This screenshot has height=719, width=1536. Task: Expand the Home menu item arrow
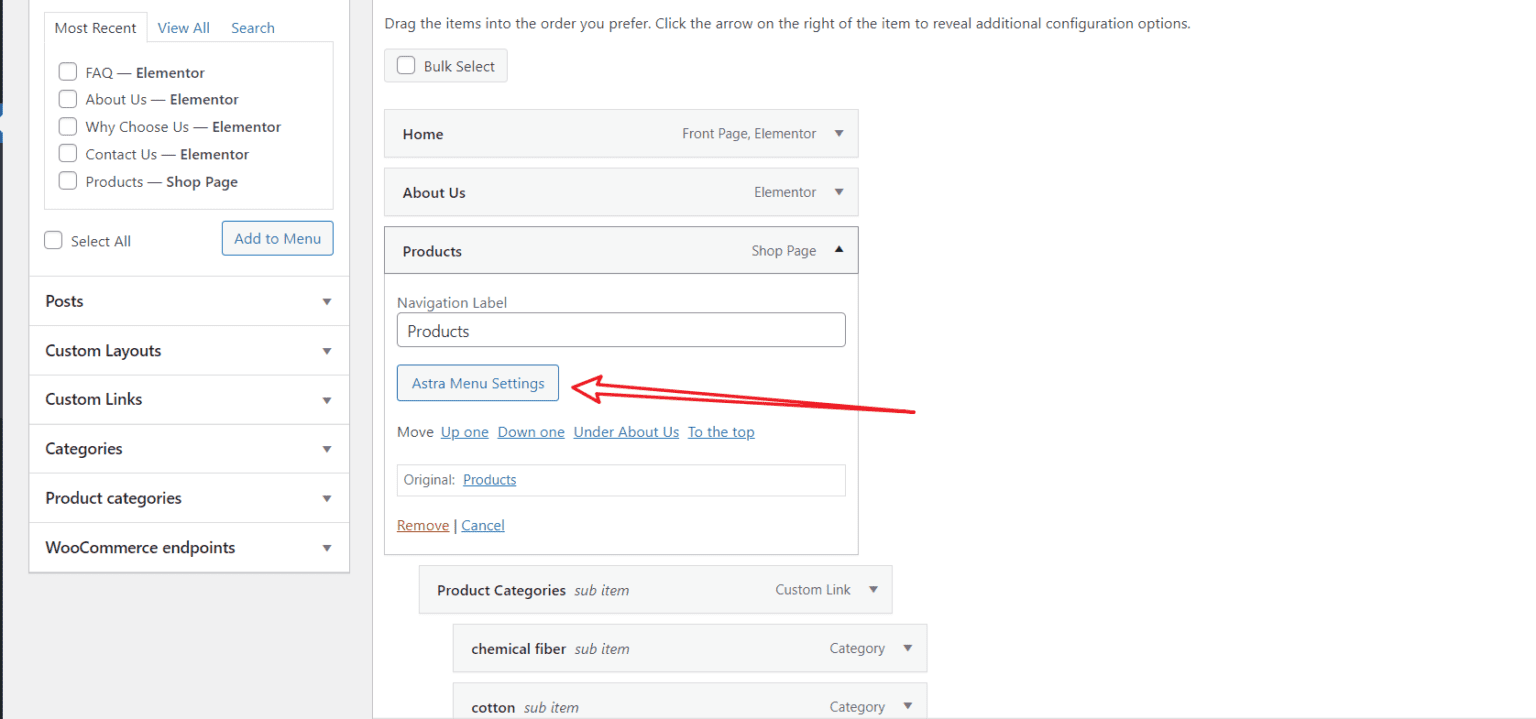(x=839, y=134)
